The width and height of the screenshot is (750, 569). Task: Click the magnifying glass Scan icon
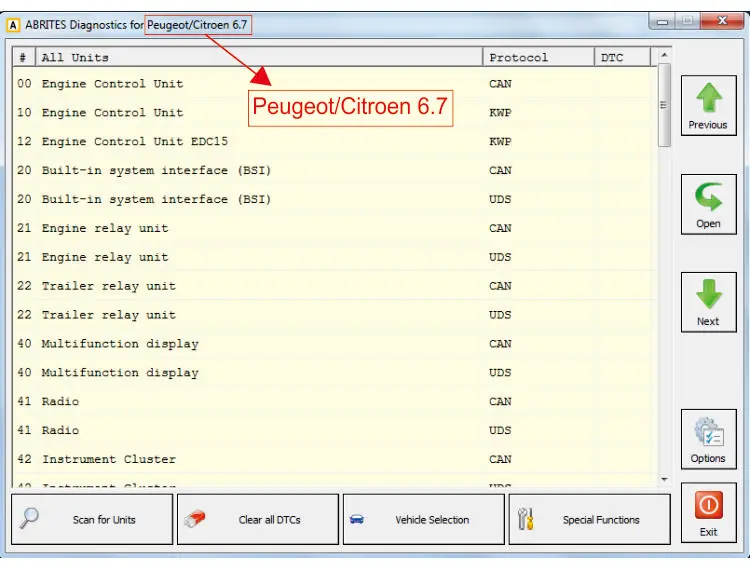29,518
